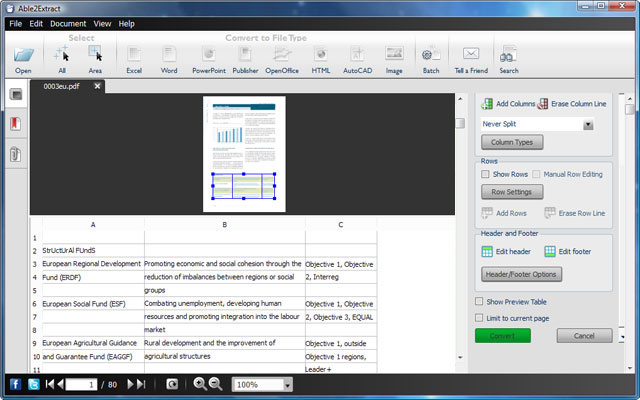Click the Facebook share icon

point(16,384)
